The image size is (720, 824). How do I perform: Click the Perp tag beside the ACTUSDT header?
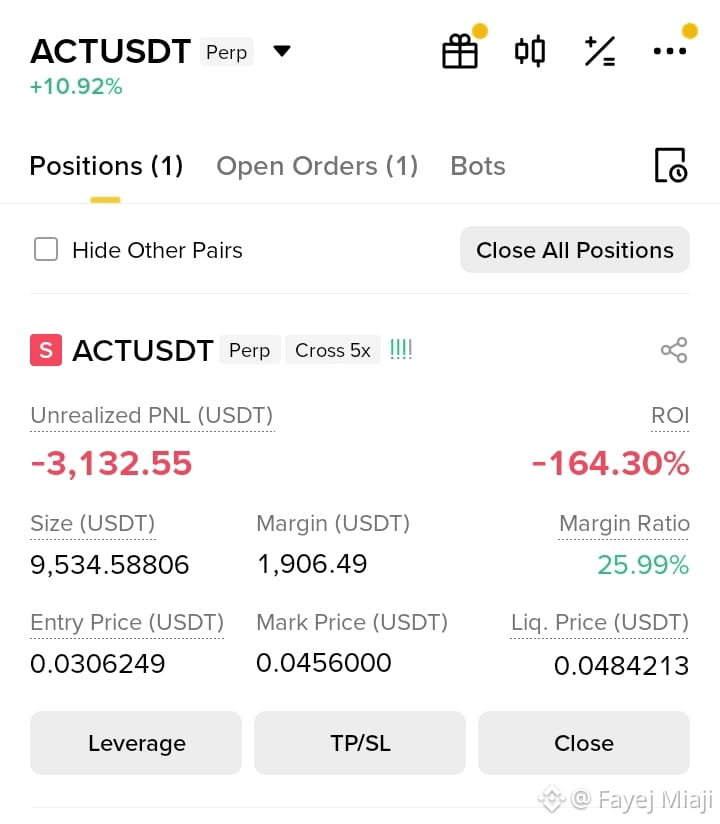pyautogui.click(x=227, y=52)
